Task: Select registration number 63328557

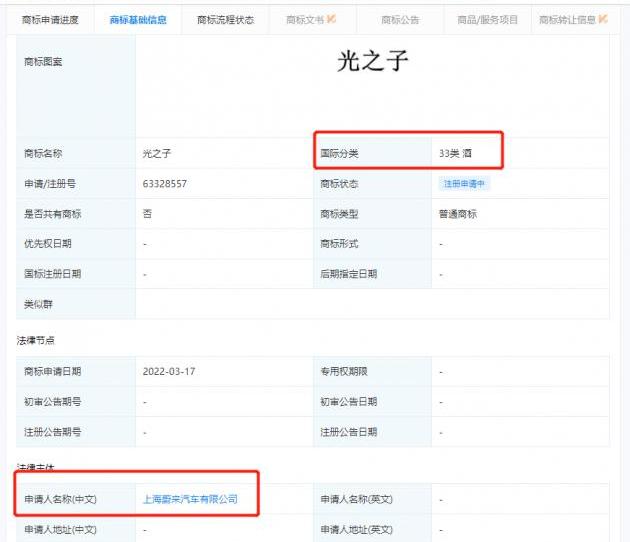Action: pos(165,184)
